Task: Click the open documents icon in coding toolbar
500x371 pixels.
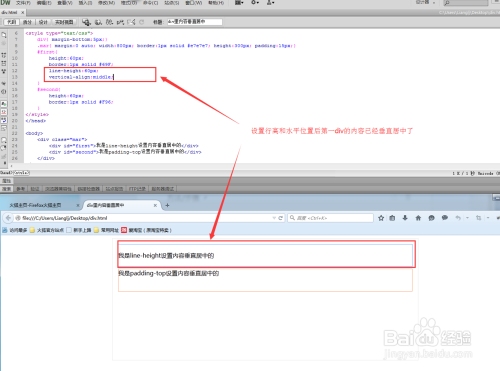Action: pyautogui.click(x=4, y=35)
